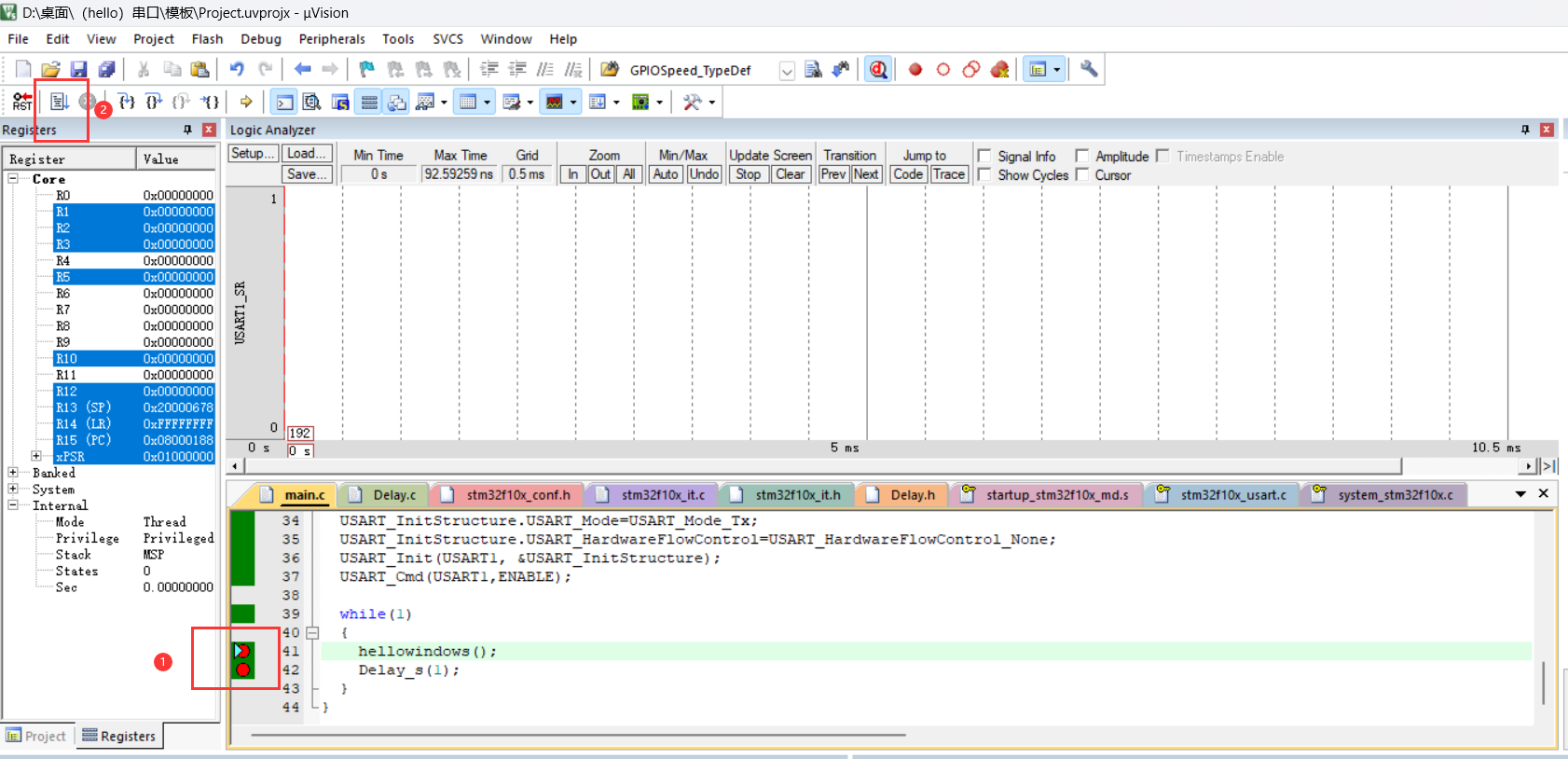
Task: Indent selected lines icon
Action: [x=489, y=70]
